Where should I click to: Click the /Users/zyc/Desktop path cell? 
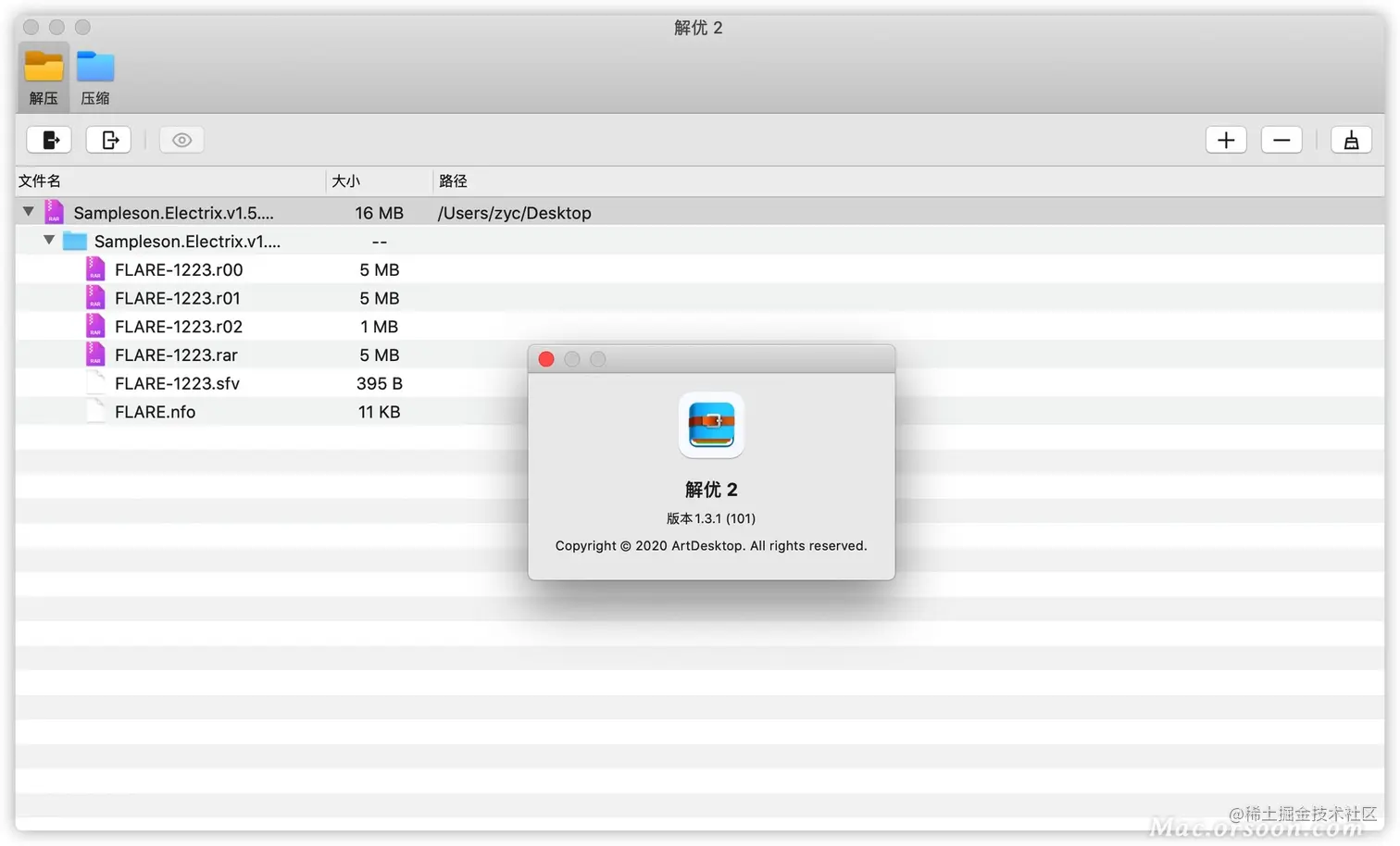click(514, 213)
